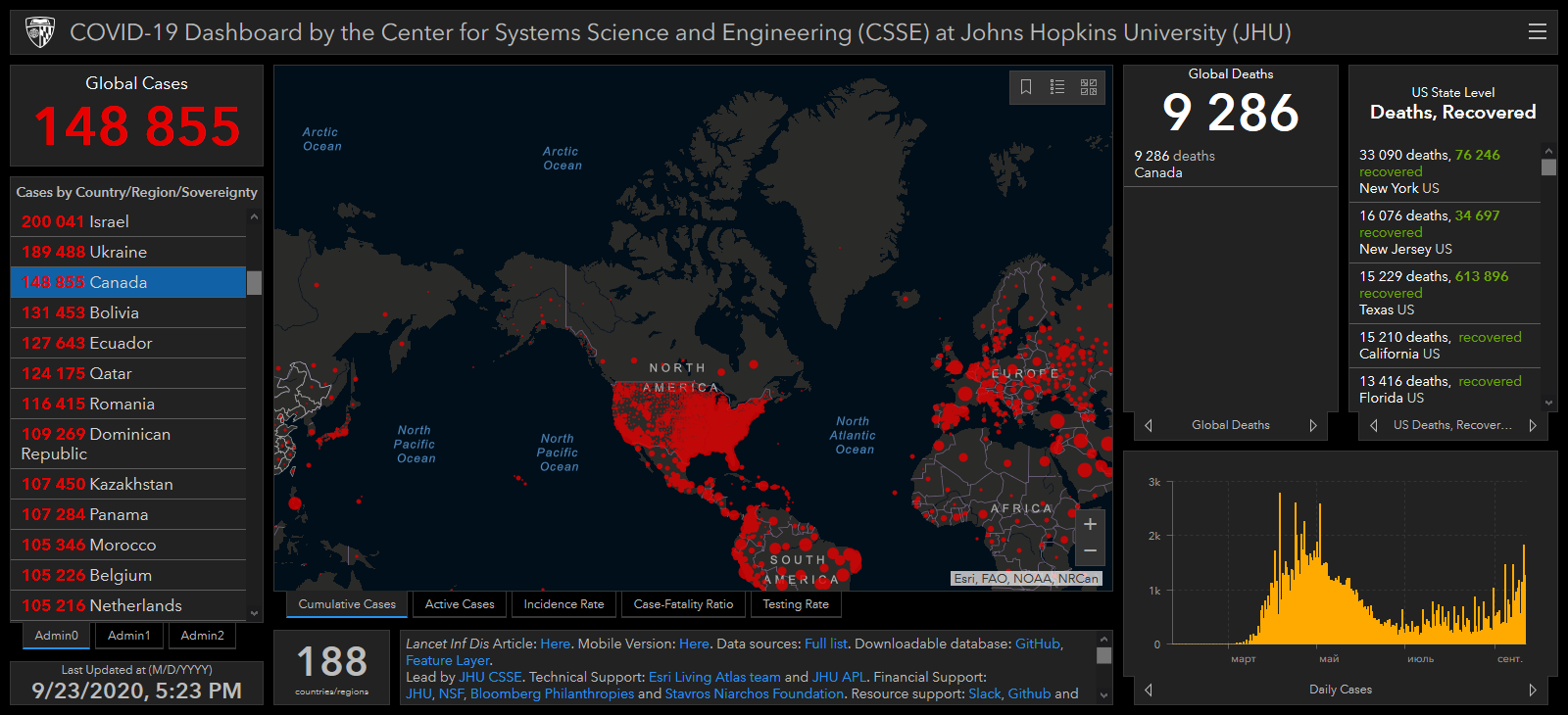Image resolution: width=1568 pixels, height=715 pixels.
Task: Open the NSF financial support link
Action: point(451,693)
